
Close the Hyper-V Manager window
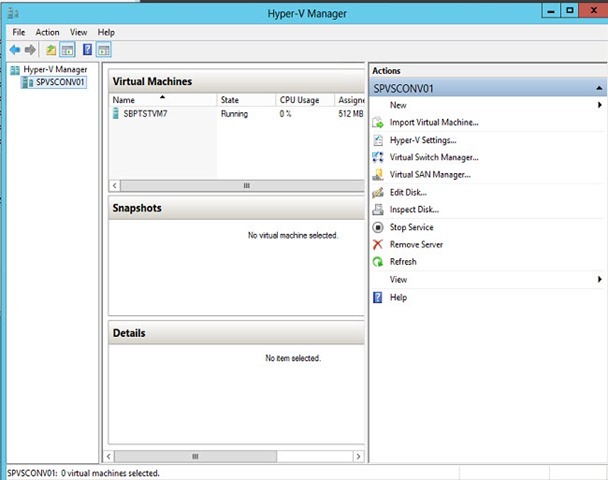click(593, 10)
